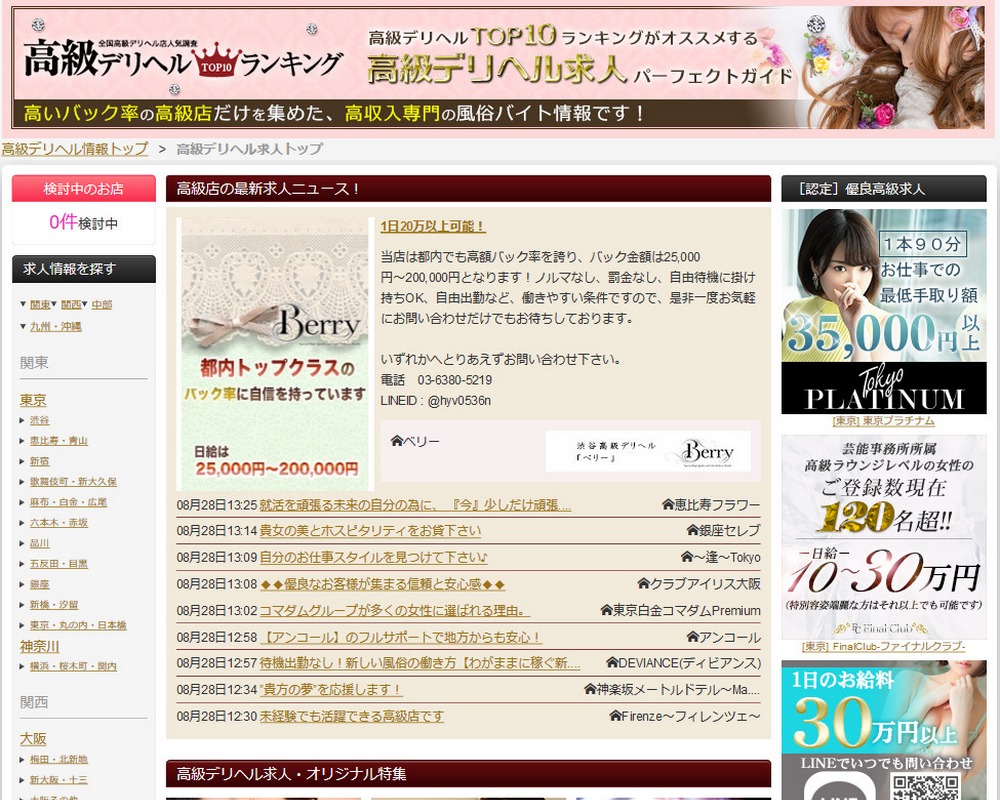The image size is (1000, 800).
Task: Open the 渋谷 area in sidebar
Action: [x=39, y=421]
